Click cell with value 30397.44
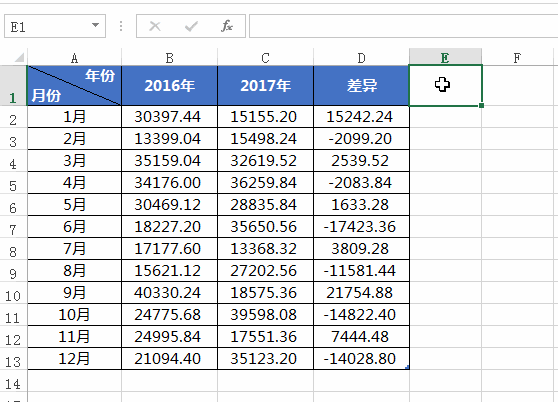The width and height of the screenshot is (558, 402). pos(169,117)
